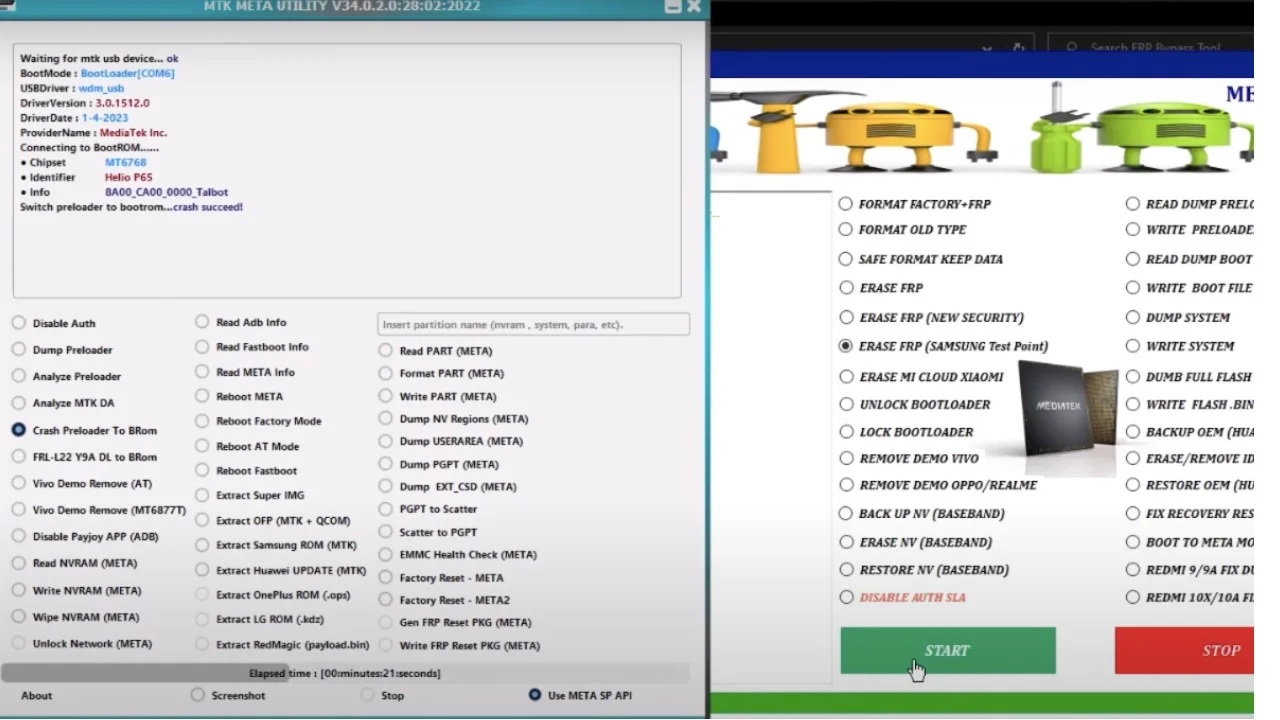The image size is (1280, 720).
Task: Select the Screenshot option at the bottom
Action: click(197, 694)
